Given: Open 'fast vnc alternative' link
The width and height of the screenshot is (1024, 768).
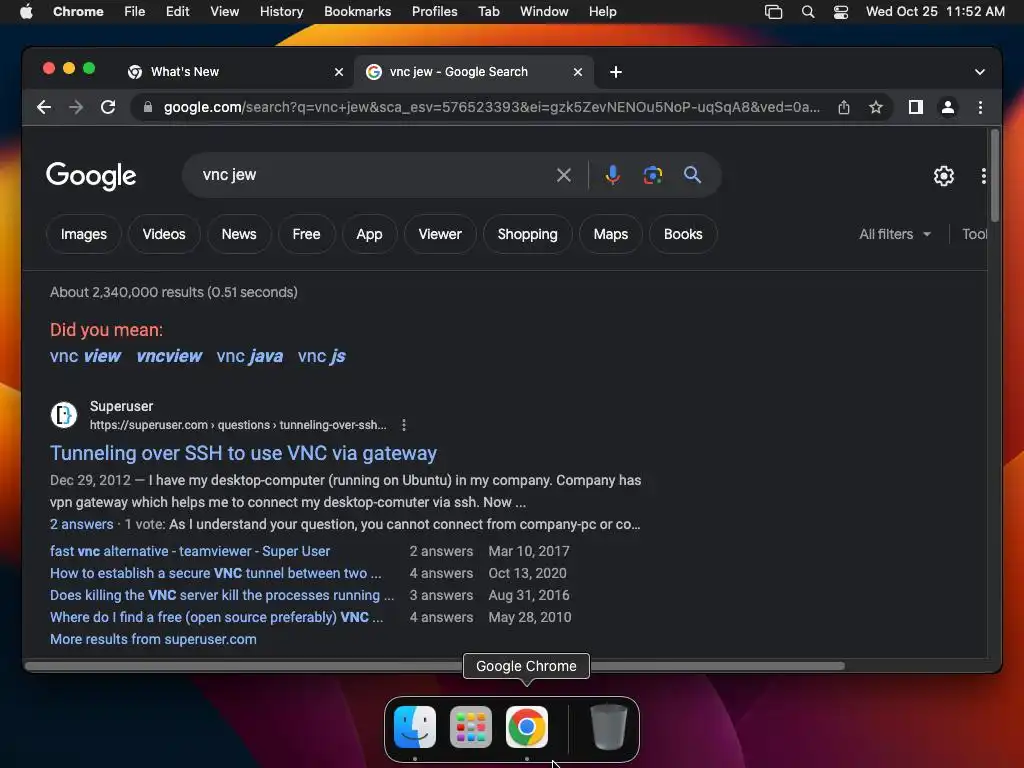Looking at the screenshot, I should [190, 551].
